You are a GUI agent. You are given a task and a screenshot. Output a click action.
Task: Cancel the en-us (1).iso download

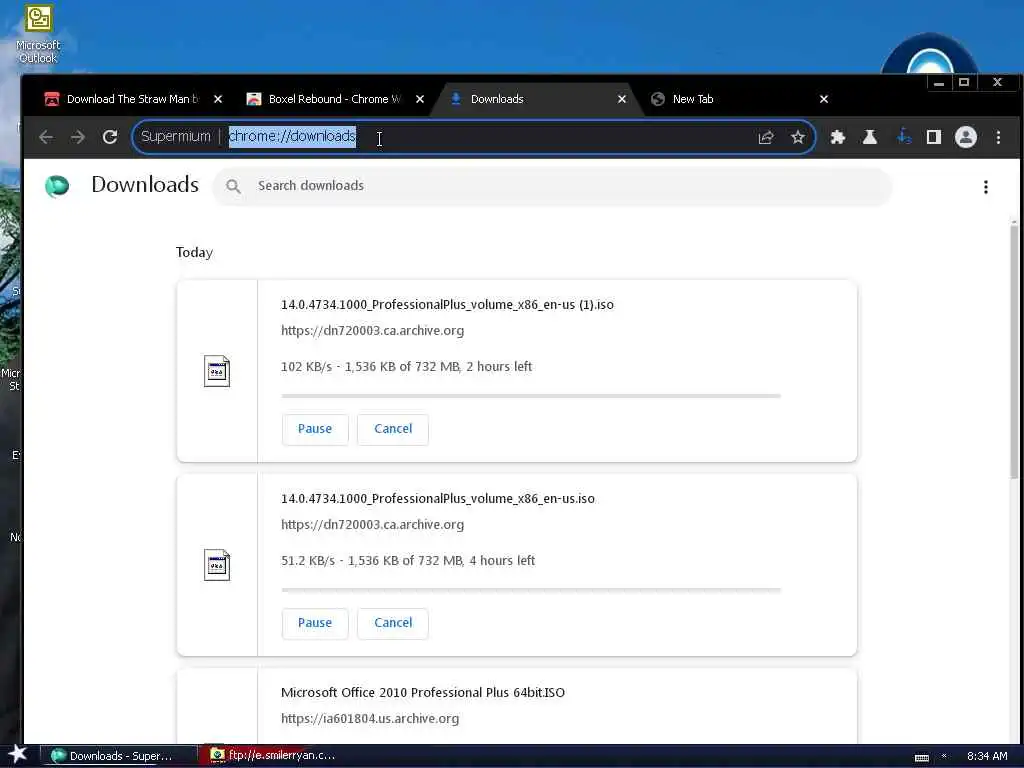pos(393,429)
